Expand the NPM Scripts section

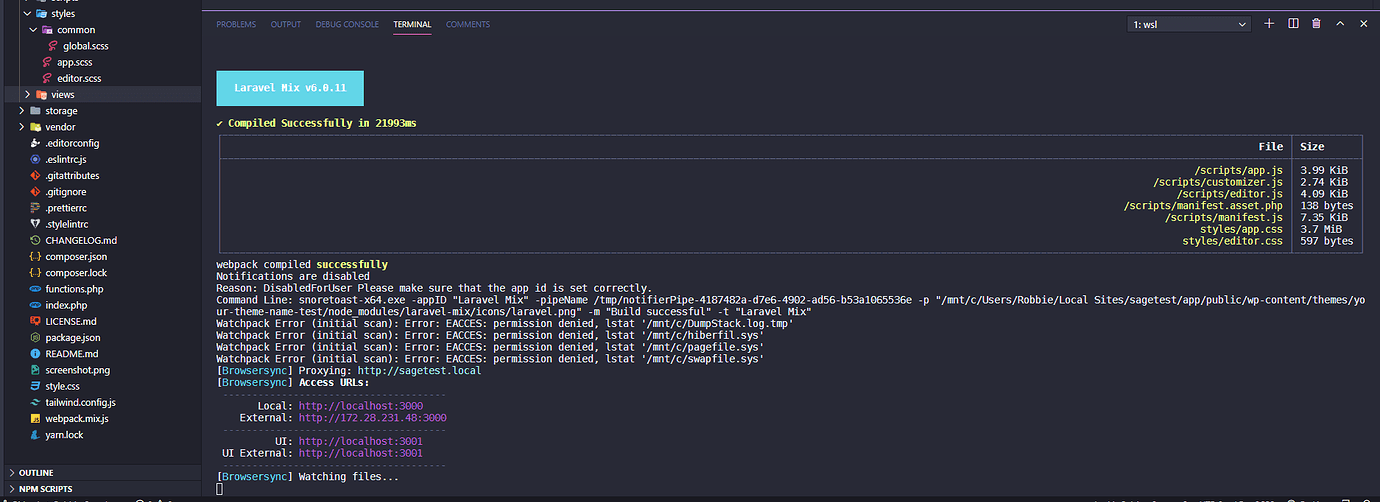pyautogui.click(x=45, y=489)
